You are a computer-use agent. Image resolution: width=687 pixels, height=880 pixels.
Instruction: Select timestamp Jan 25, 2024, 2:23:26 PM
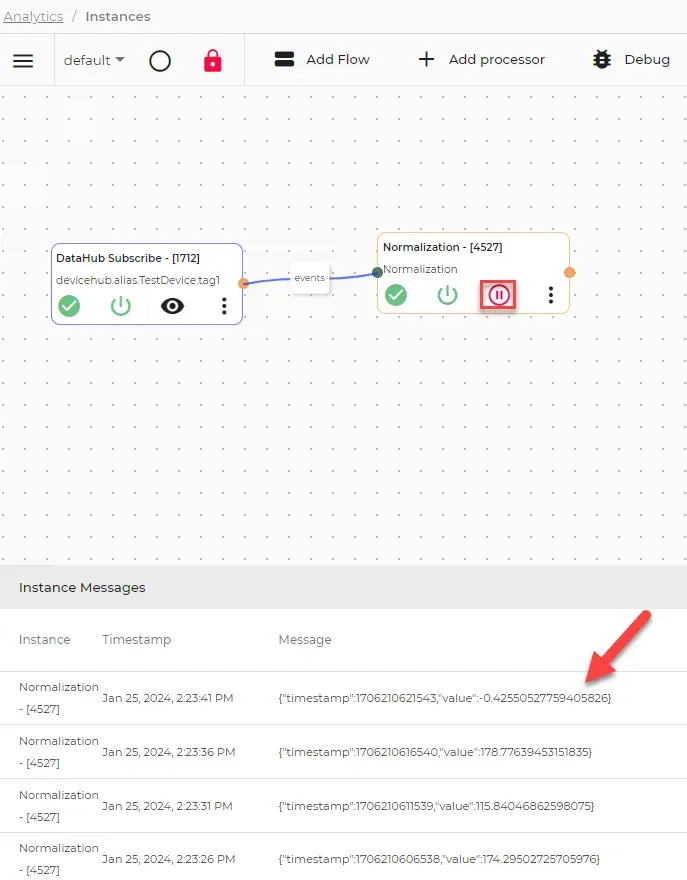coord(168,859)
